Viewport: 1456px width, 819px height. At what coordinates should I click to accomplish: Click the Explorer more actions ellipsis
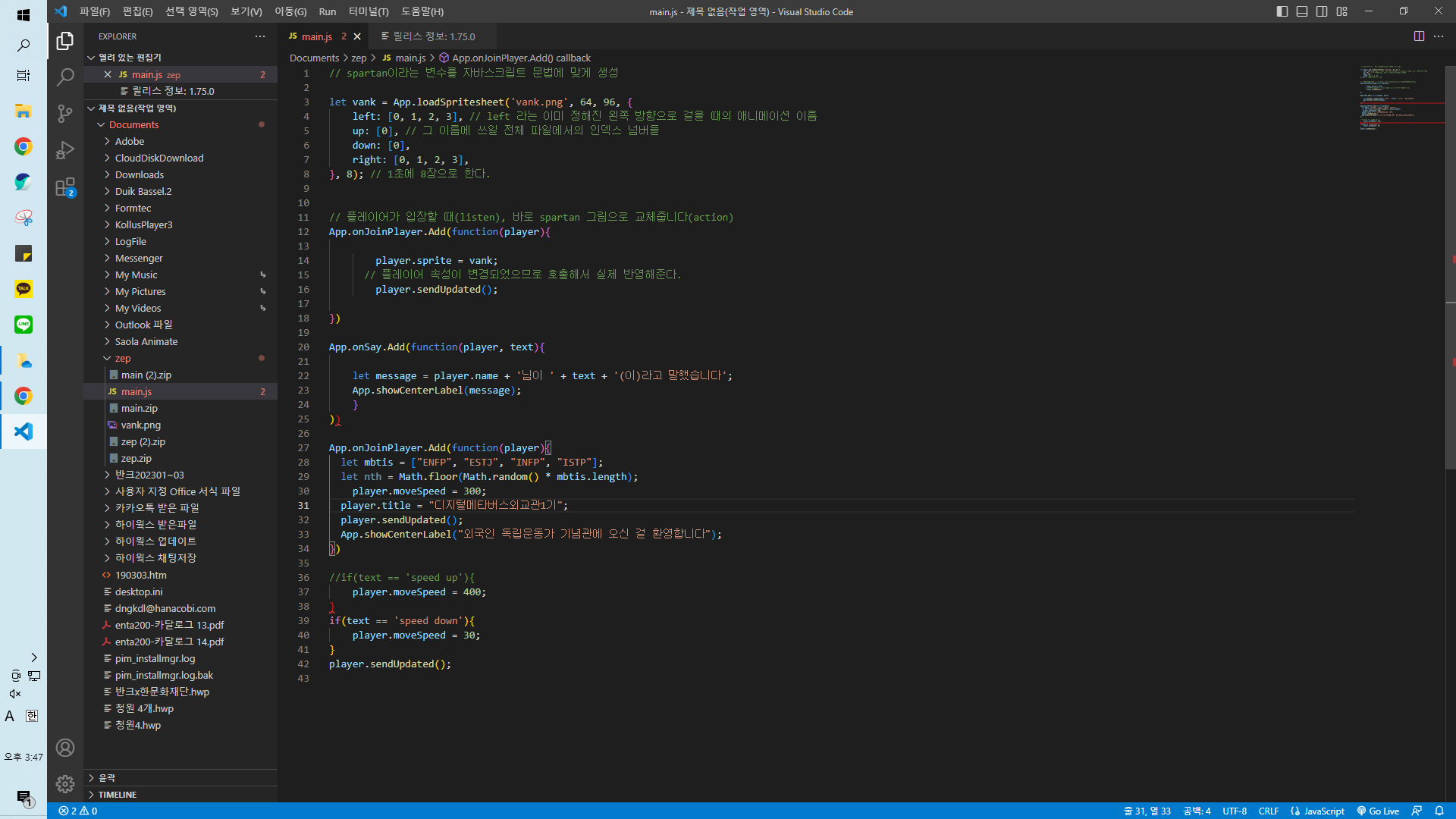point(260,36)
